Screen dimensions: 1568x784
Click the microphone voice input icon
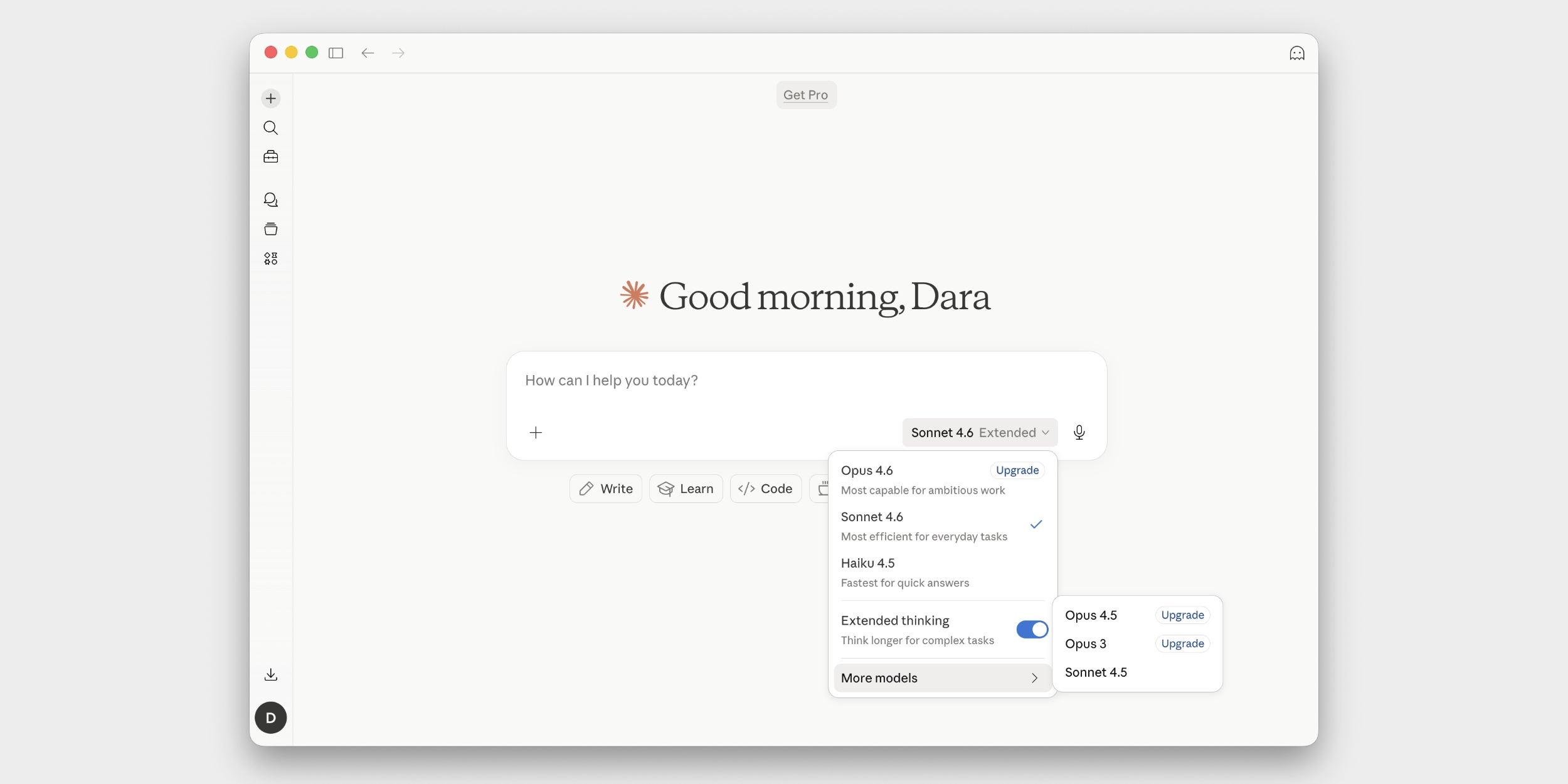click(1079, 433)
